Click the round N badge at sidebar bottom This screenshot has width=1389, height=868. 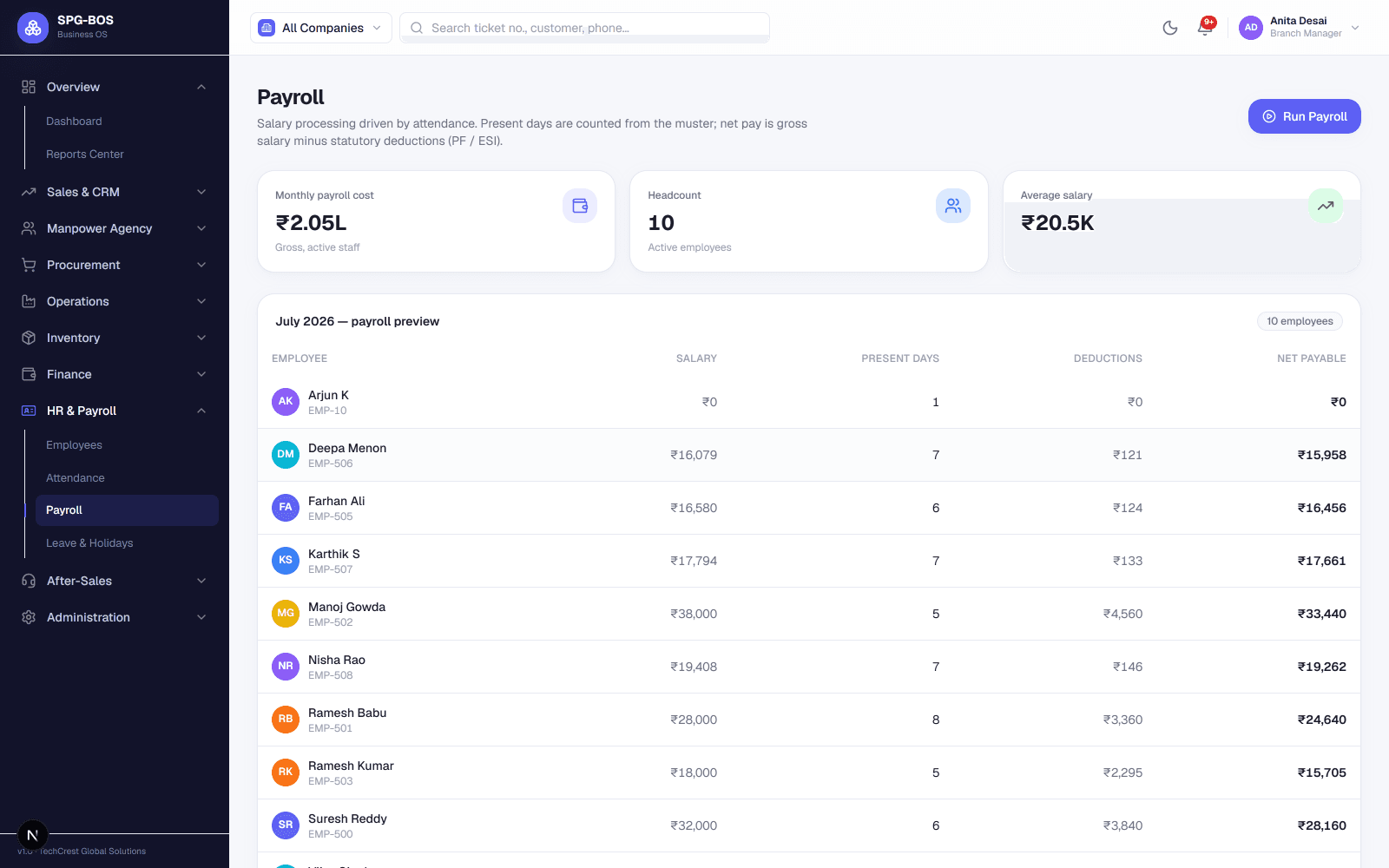point(33,836)
